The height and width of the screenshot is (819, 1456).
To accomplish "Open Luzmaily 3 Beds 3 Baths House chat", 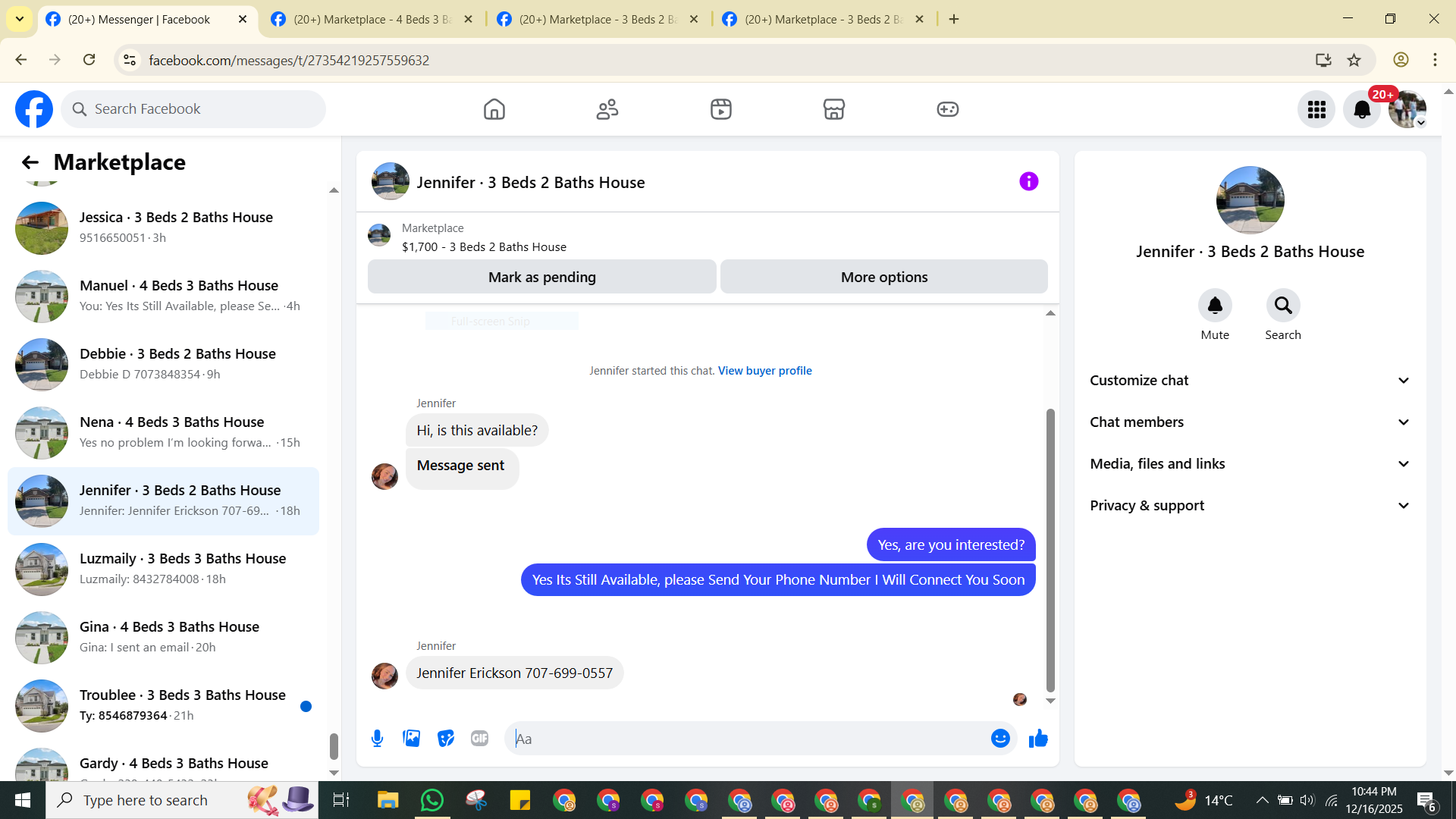I will (163, 569).
